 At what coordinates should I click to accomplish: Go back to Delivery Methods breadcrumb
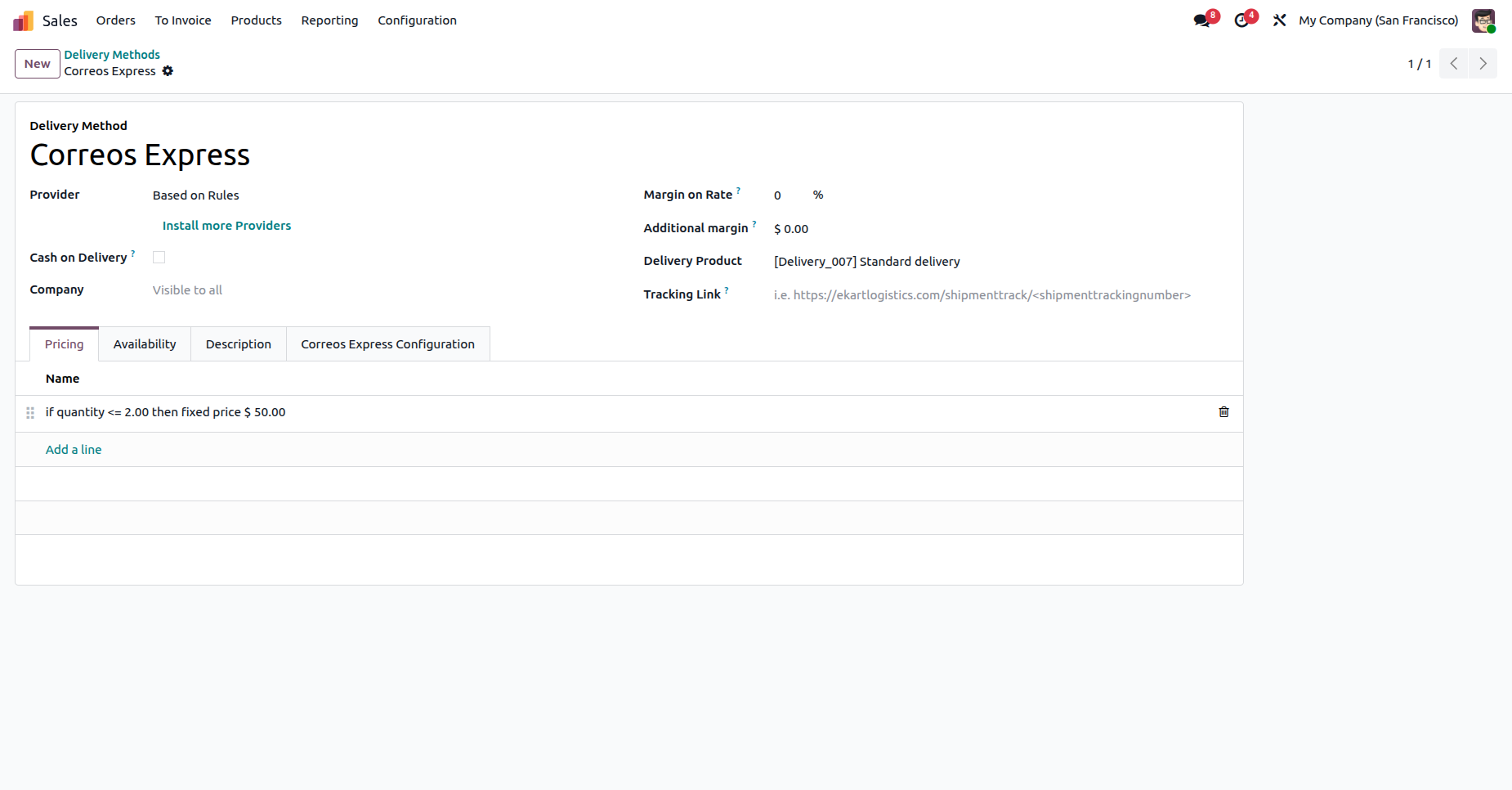(112, 55)
